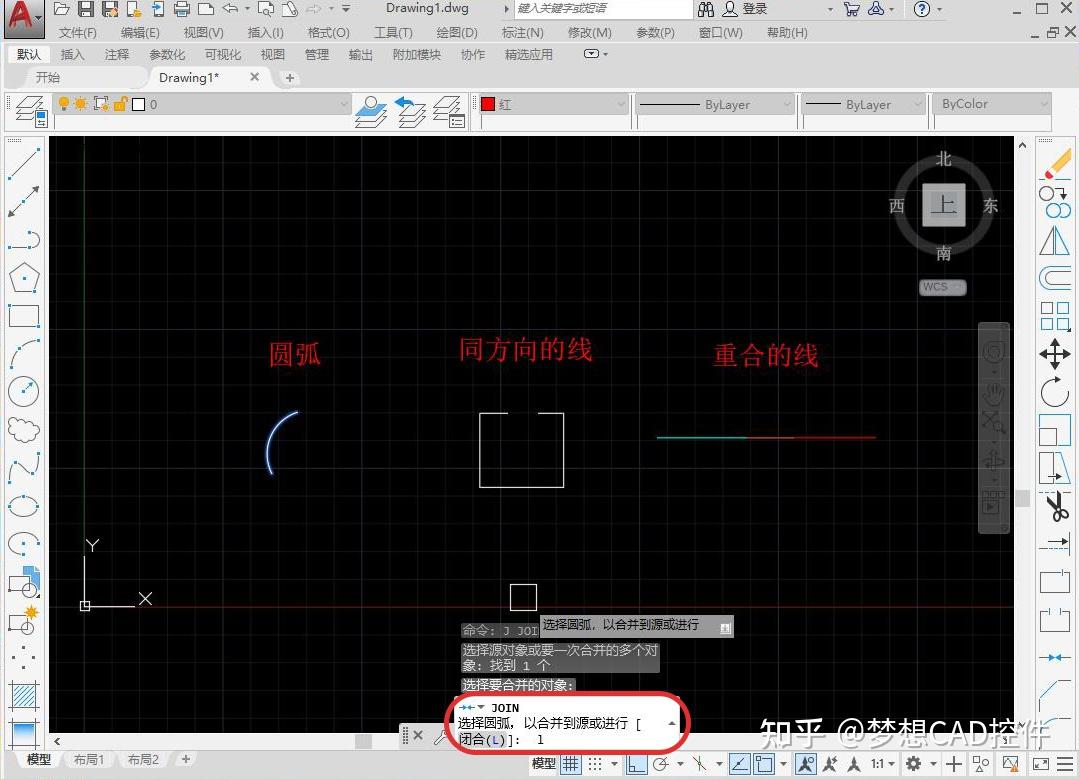Select the Move tool
Image resolution: width=1079 pixels, height=779 pixels.
click(1055, 355)
